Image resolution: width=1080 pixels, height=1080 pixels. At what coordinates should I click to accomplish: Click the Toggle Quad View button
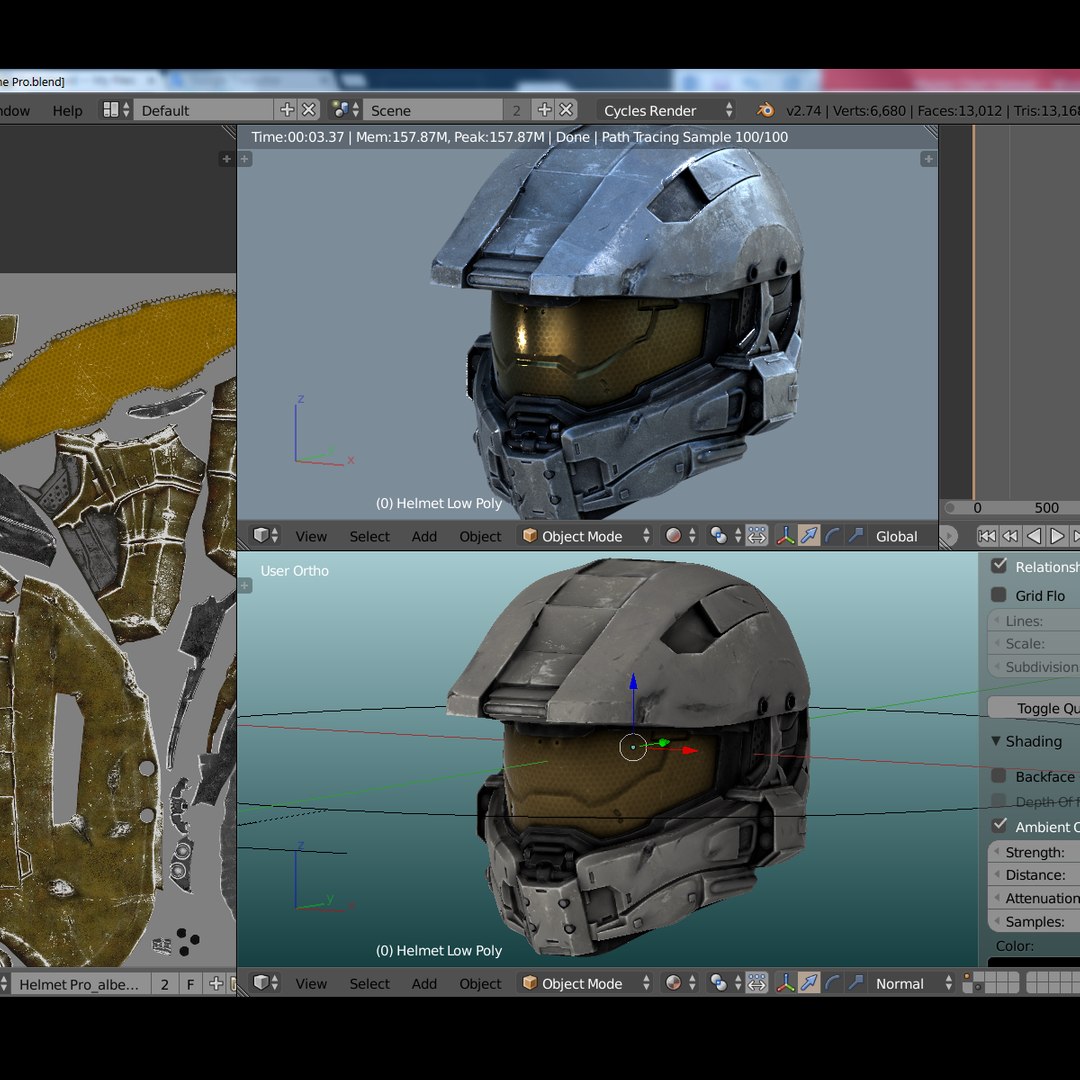pyautogui.click(x=1034, y=708)
